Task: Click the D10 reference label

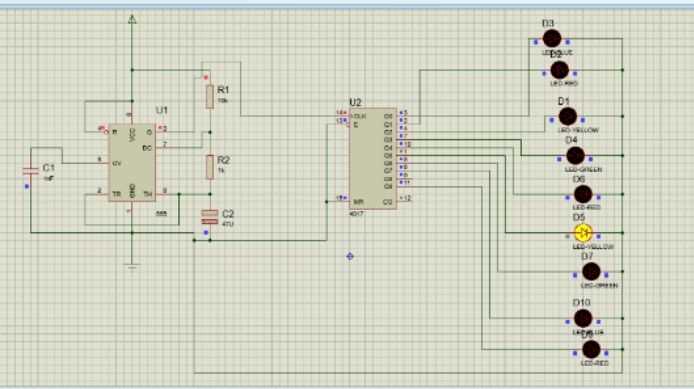Action: point(582,303)
